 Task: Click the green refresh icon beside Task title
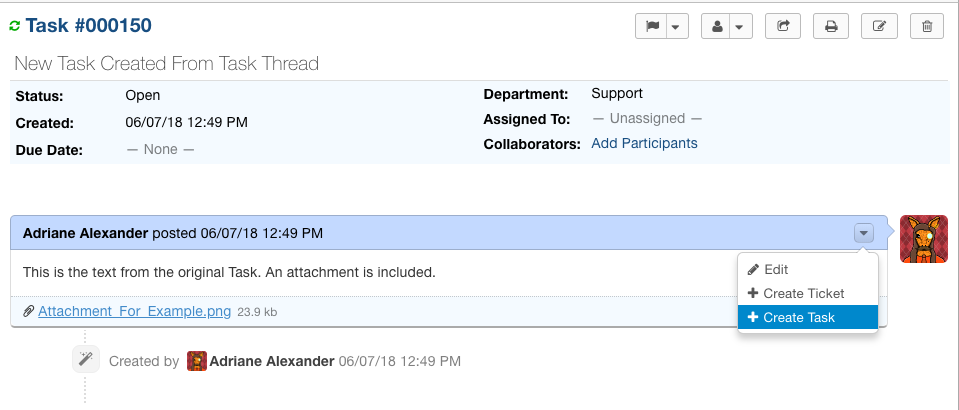tap(14, 25)
